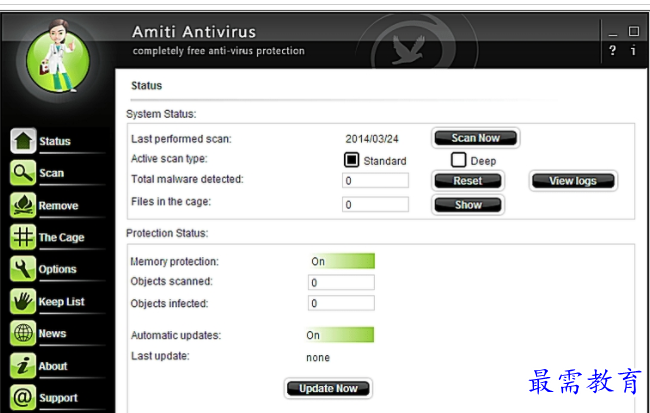This screenshot has width=650, height=413.
Task: Click the System Status heading
Action: click(161, 114)
